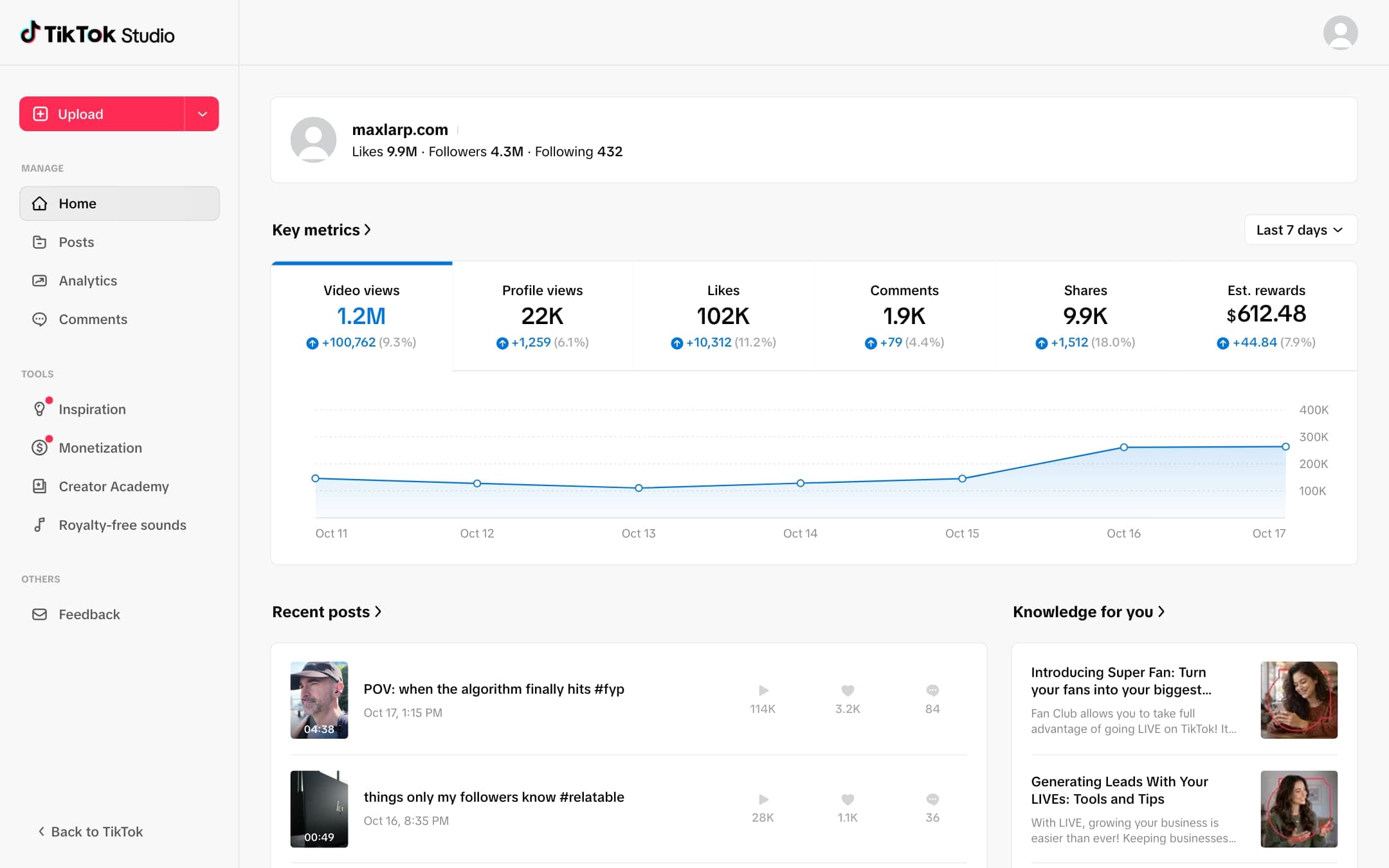Screen dimensions: 1389x868
Task: Click the Super Fan article thumbnail image
Action: tap(1299, 700)
